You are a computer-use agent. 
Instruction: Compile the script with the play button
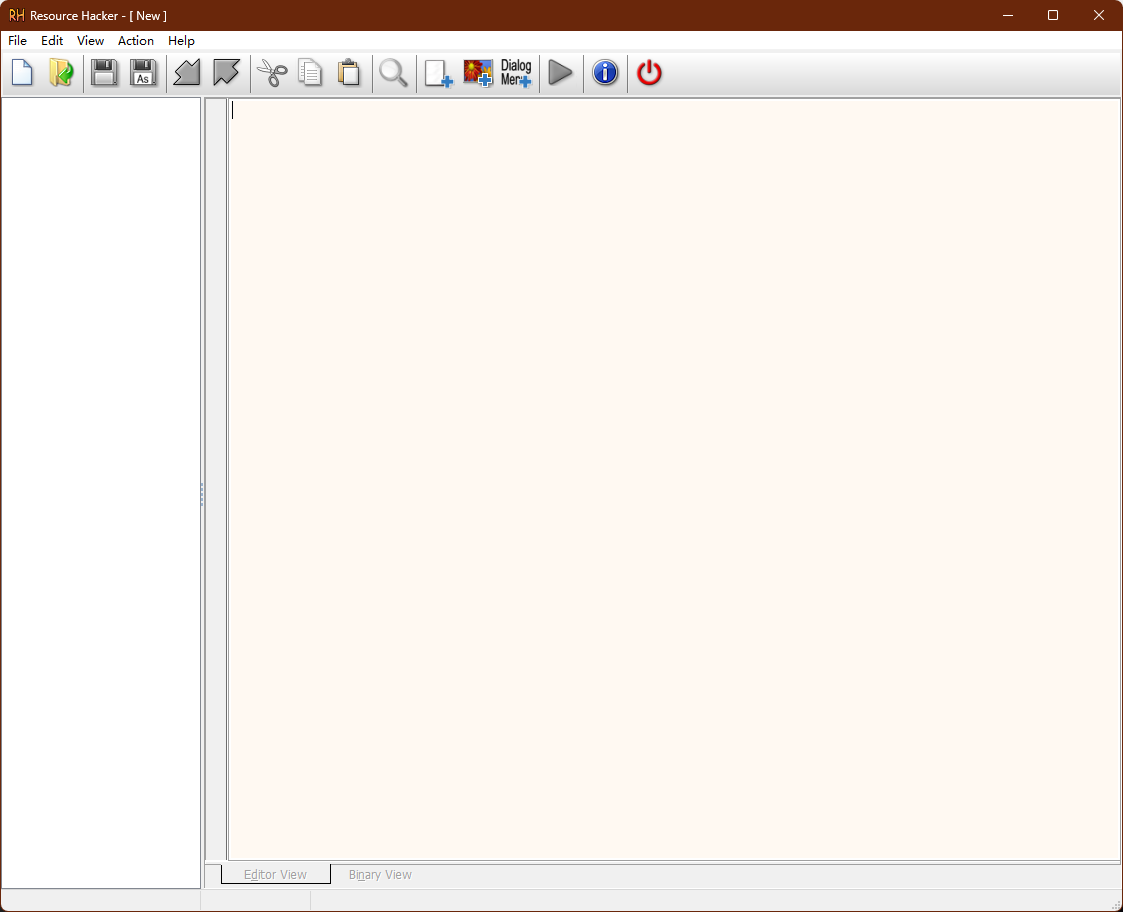point(560,73)
